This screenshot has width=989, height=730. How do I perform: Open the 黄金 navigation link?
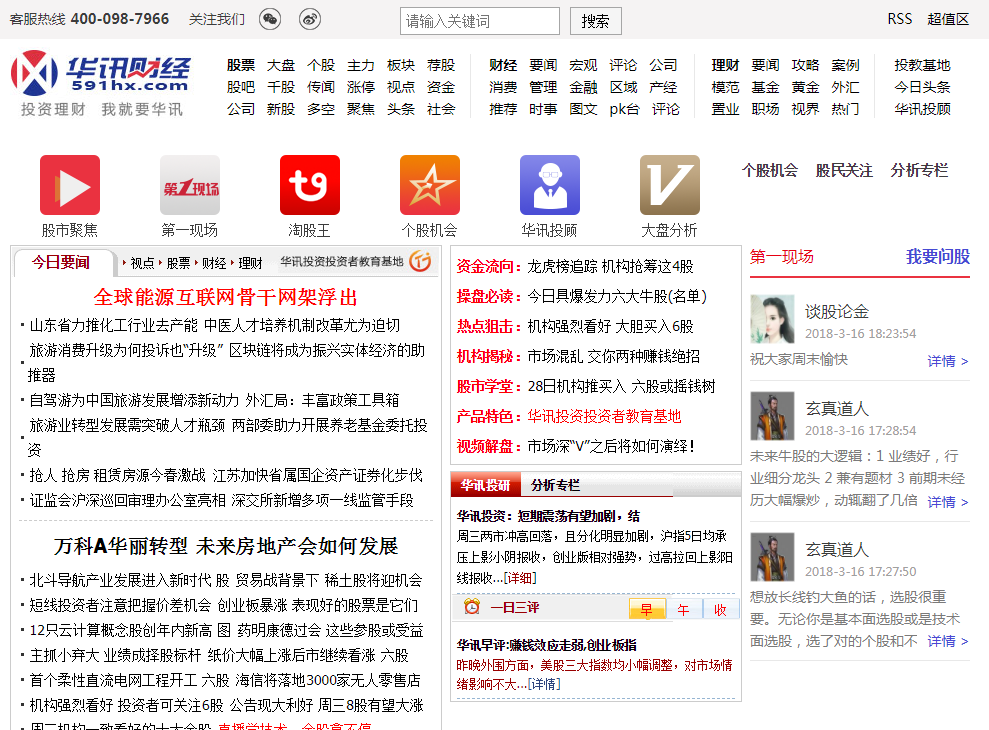(805, 87)
